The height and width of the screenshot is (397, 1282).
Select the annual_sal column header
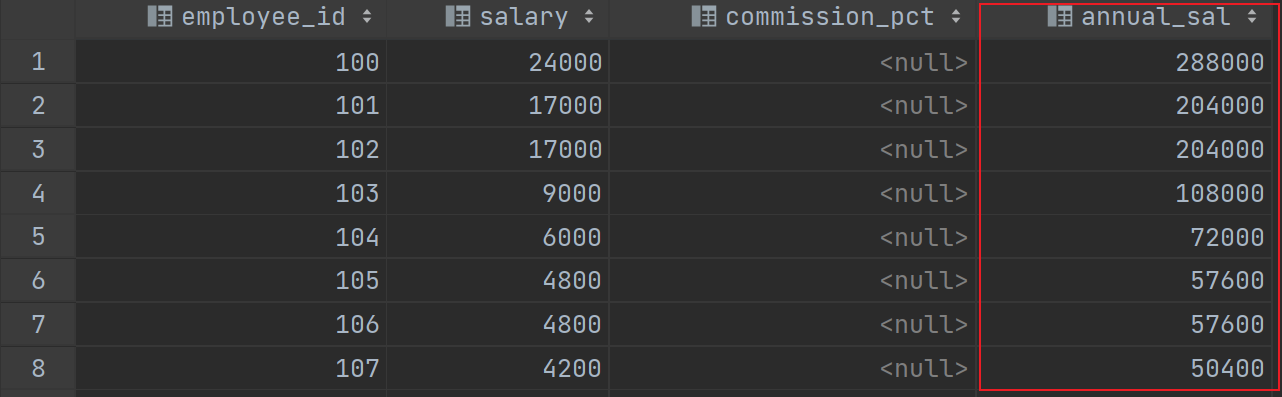tap(1129, 17)
